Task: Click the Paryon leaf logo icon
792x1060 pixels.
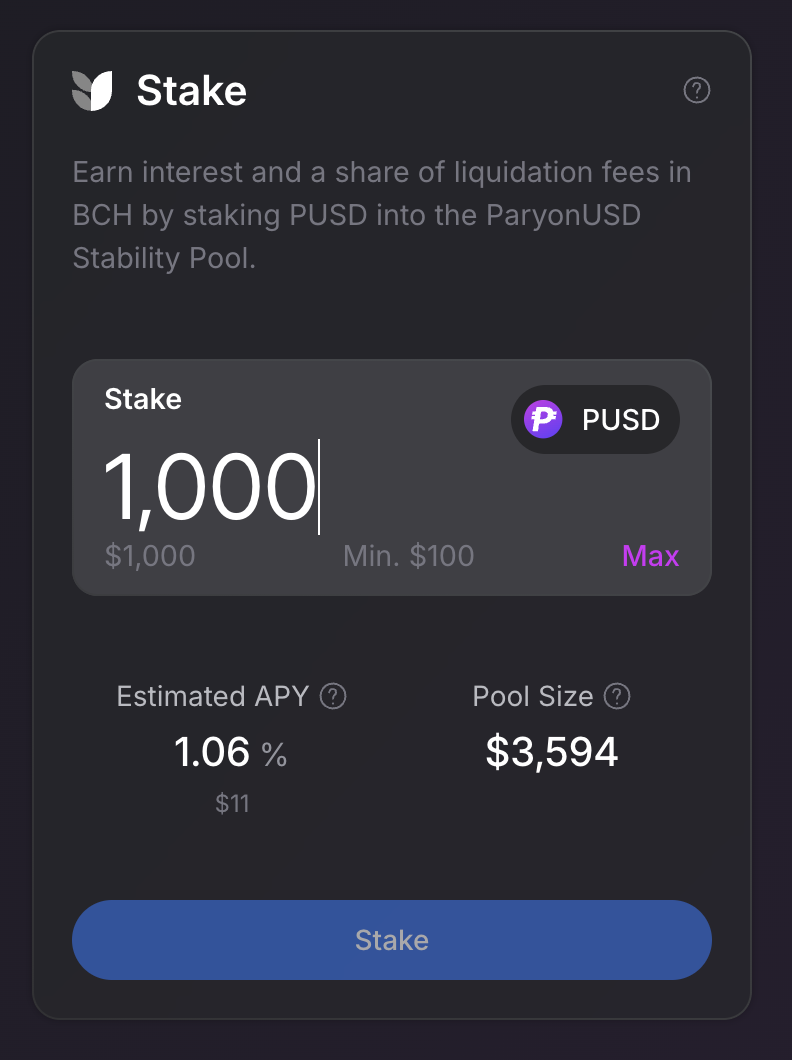Action: 92,91
